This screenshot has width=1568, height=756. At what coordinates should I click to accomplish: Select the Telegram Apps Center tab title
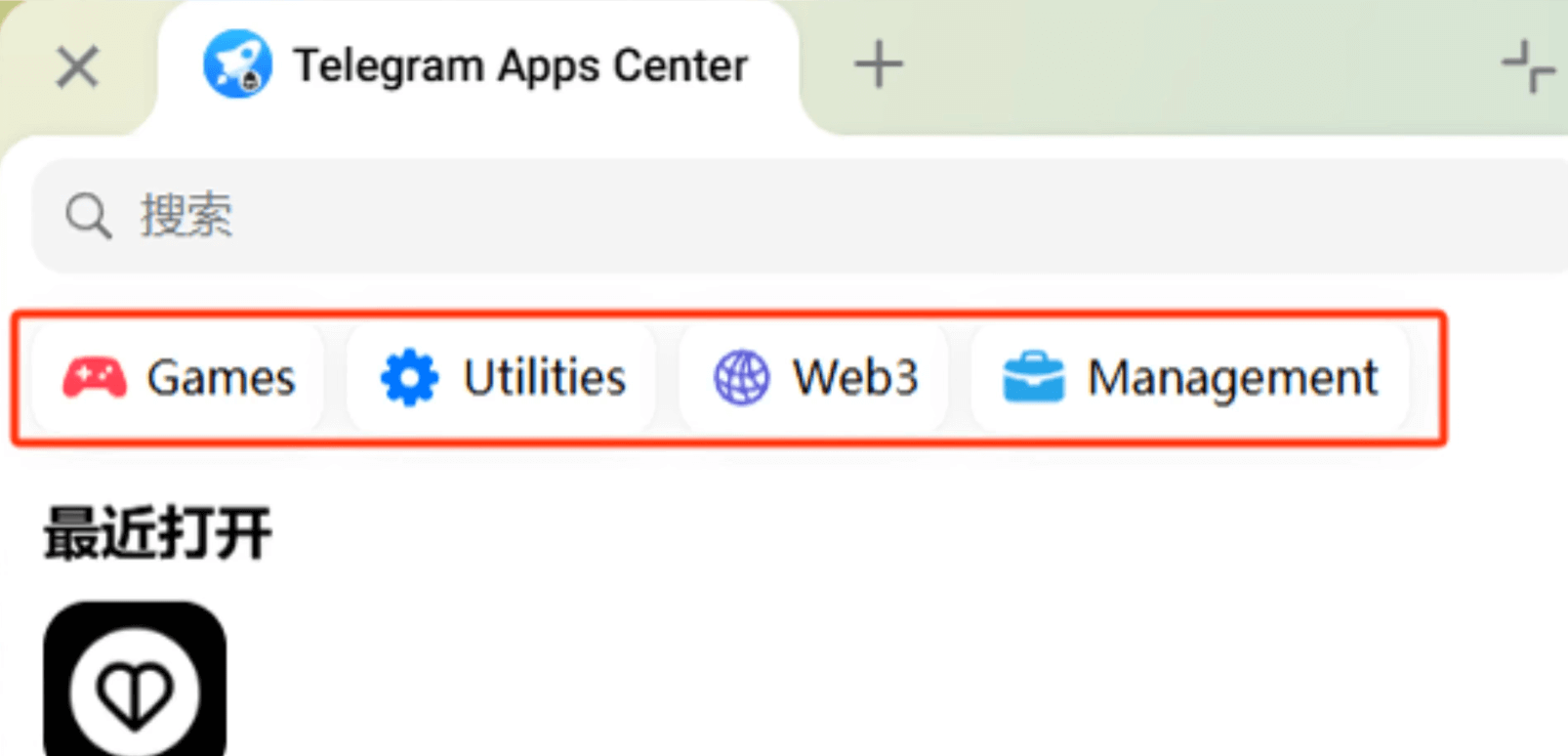click(x=520, y=66)
